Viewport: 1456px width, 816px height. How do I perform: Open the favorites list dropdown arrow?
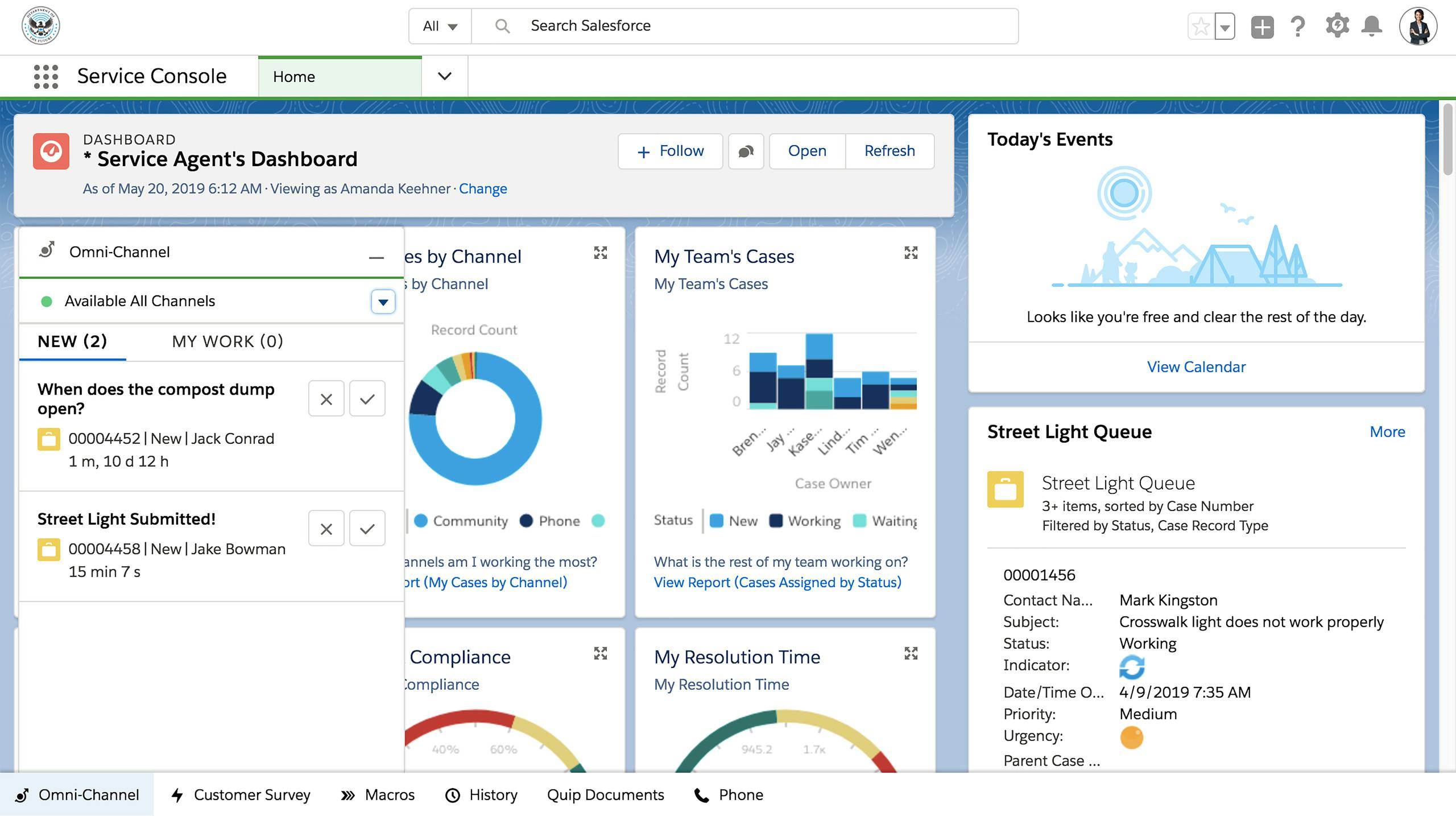(x=1225, y=26)
